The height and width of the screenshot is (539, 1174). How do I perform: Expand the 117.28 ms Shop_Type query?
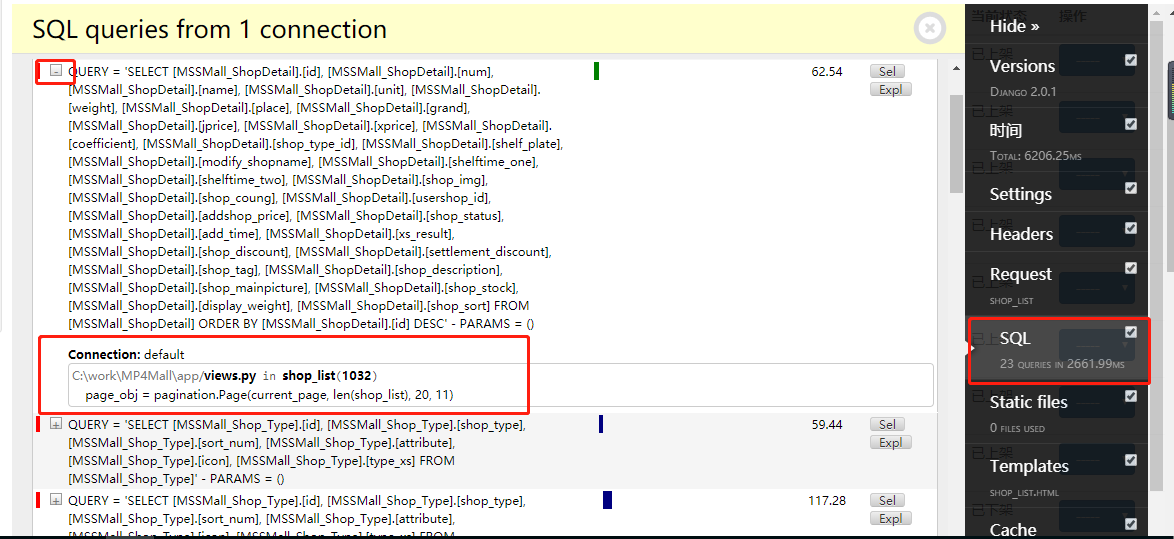55,499
